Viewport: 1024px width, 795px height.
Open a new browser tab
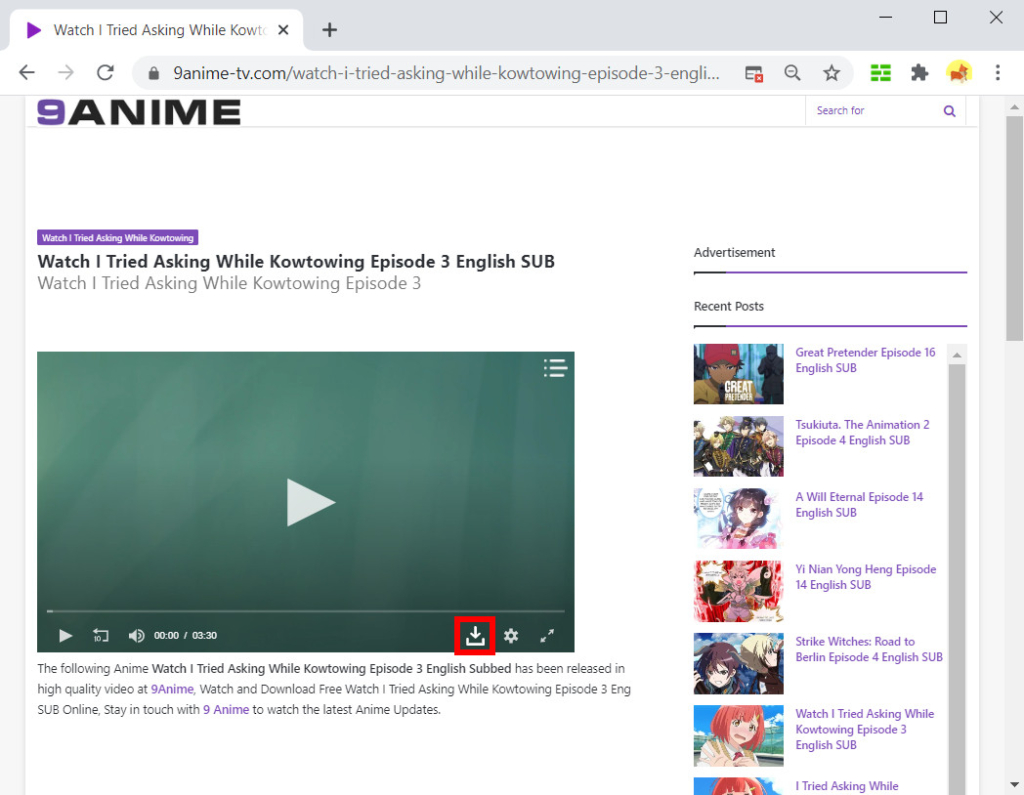click(x=329, y=29)
